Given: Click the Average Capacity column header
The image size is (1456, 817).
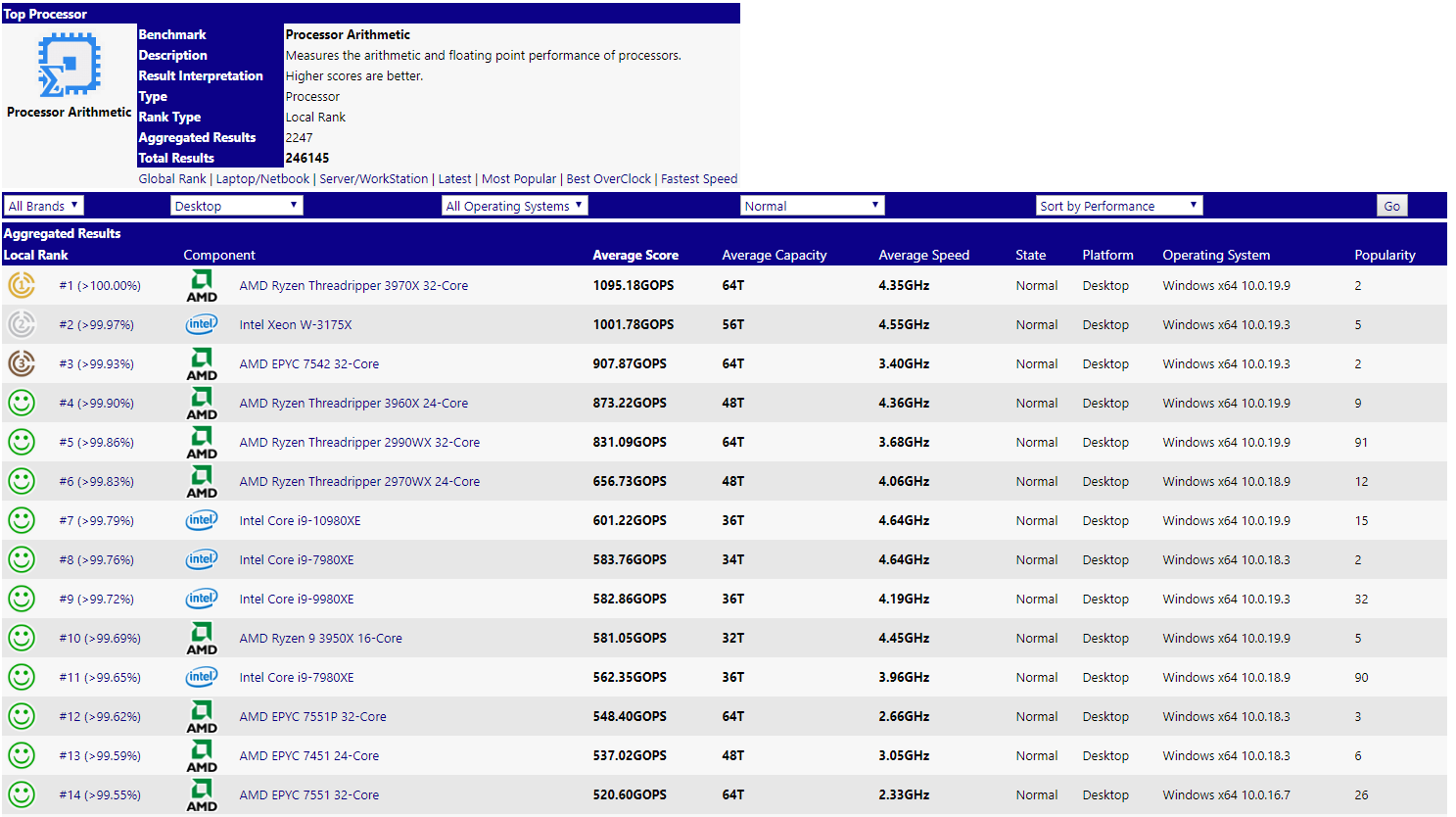Looking at the screenshot, I should pos(775,255).
